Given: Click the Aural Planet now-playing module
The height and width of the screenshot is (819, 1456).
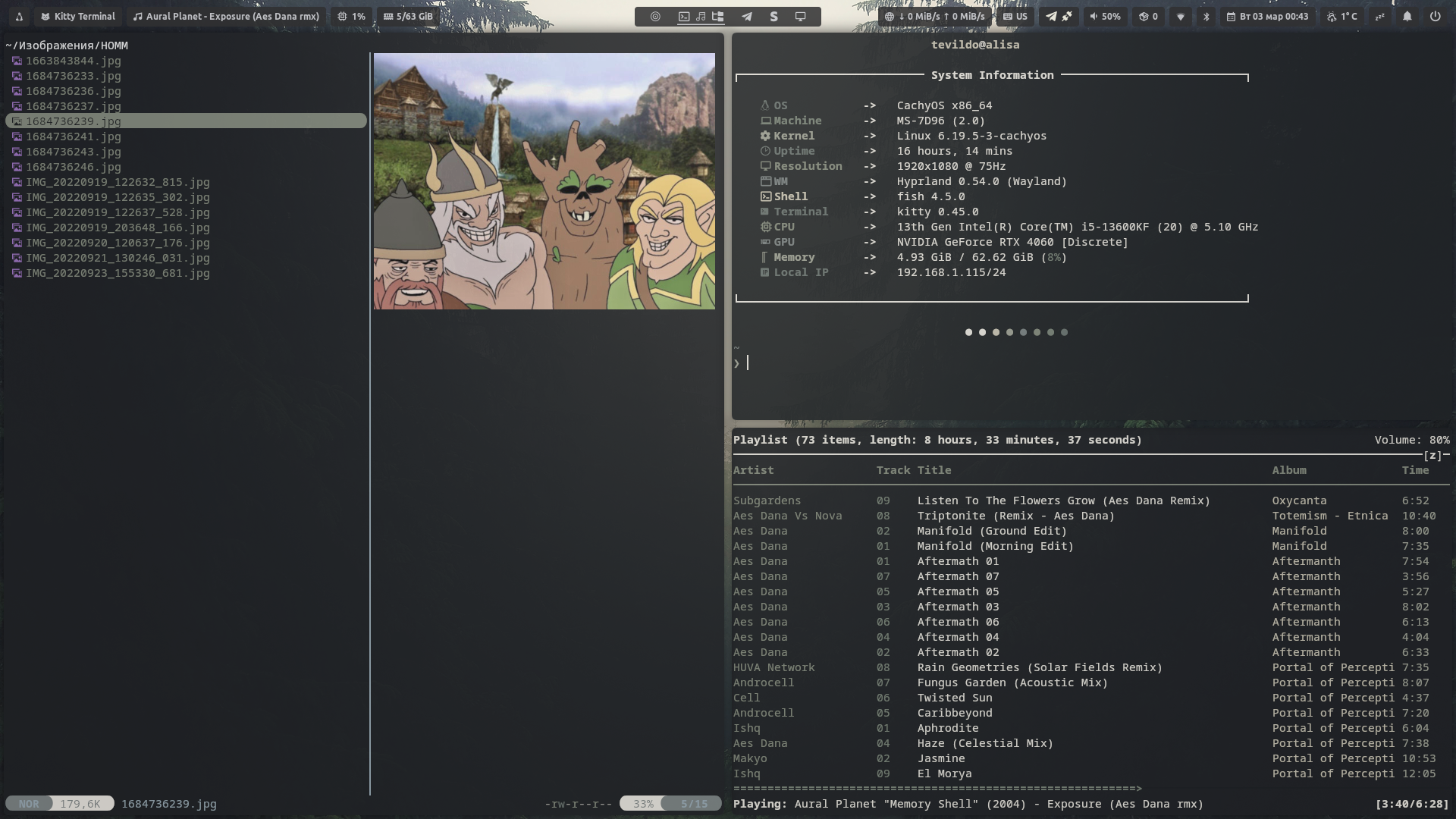Looking at the screenshot, I should [x=226, y=16].
